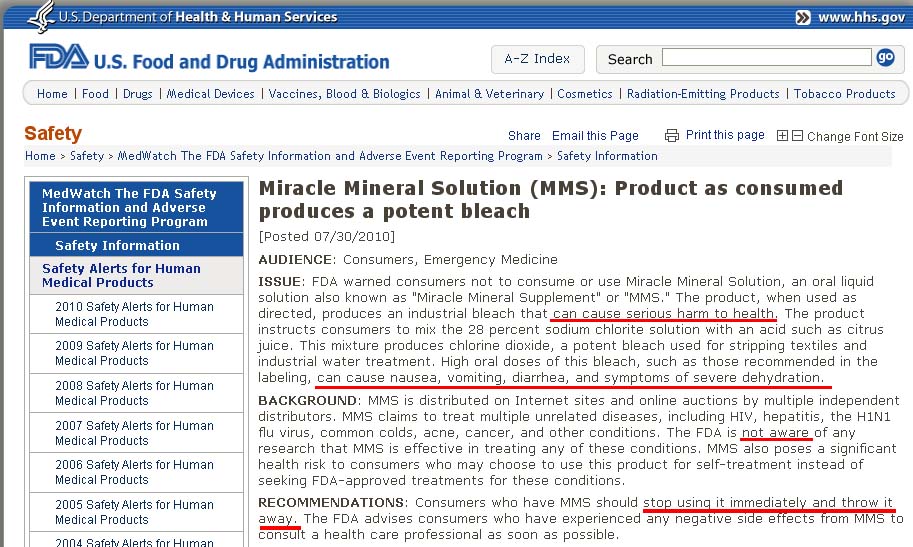The height and width of the screenshot is (547, 913).
Task: Click the Email this Page link
Action: (595, 136)
